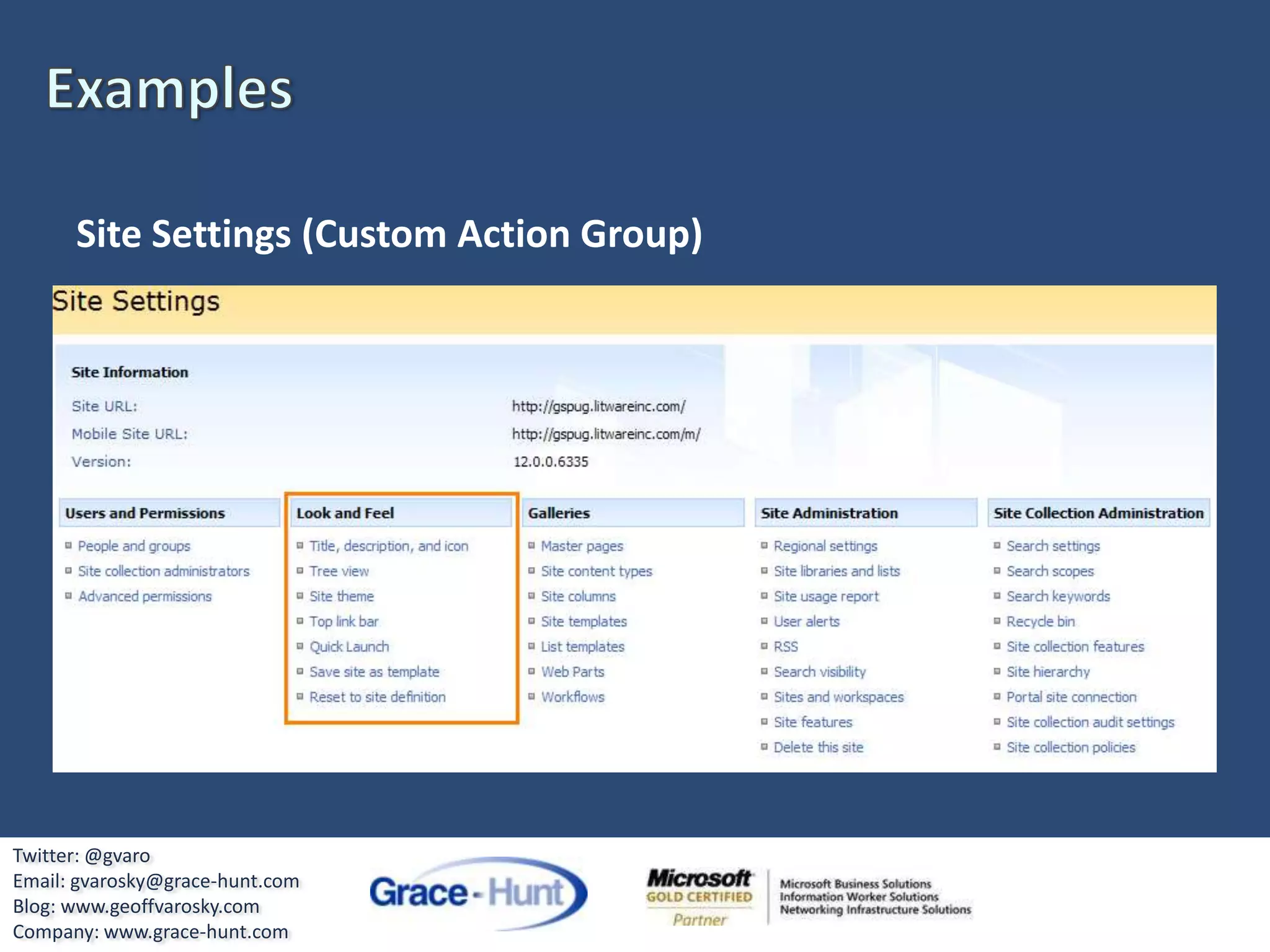Open Search settings

(x=1053, y=546)
